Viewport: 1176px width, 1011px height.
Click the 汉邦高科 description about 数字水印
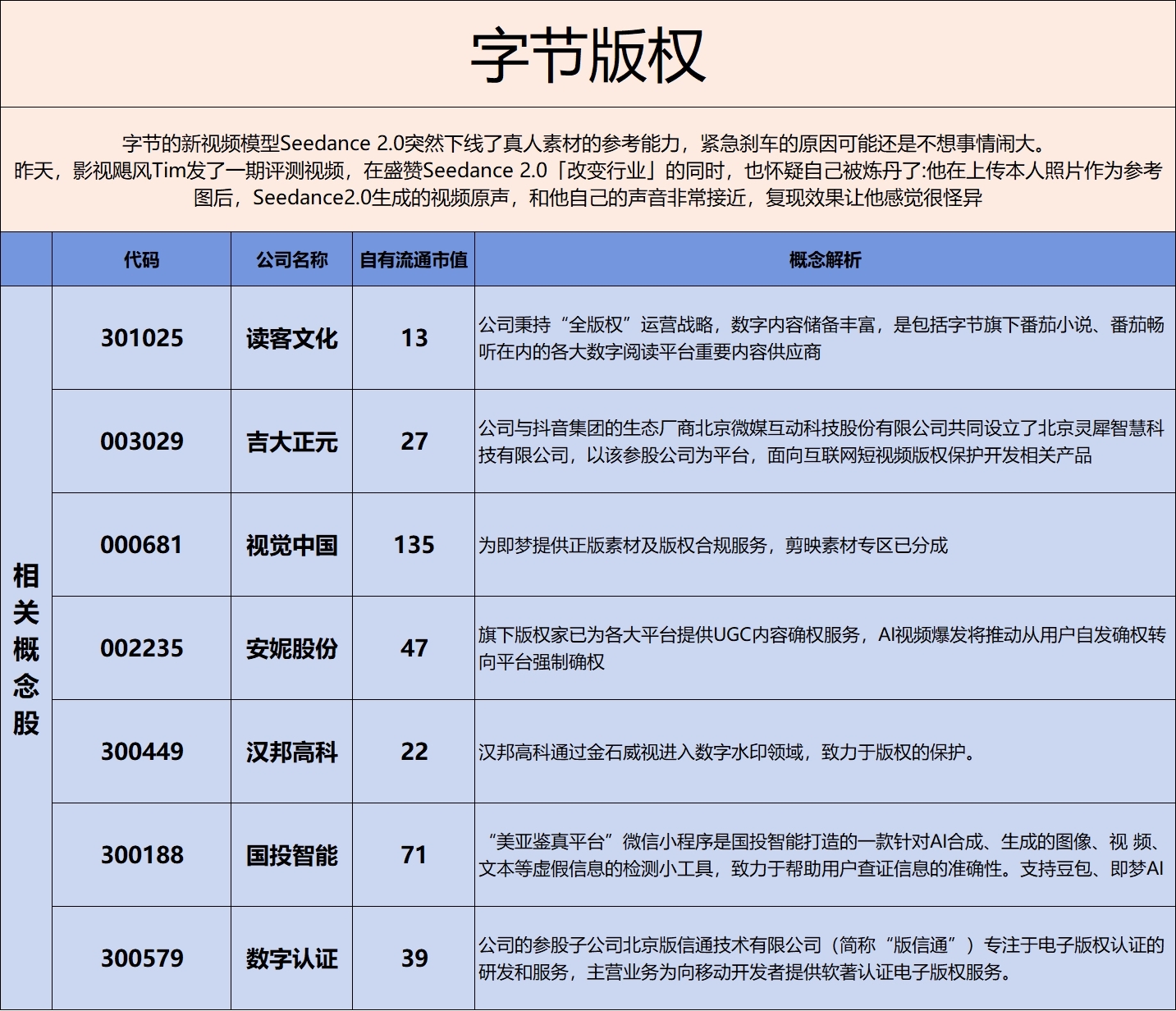tap(727, 752)
